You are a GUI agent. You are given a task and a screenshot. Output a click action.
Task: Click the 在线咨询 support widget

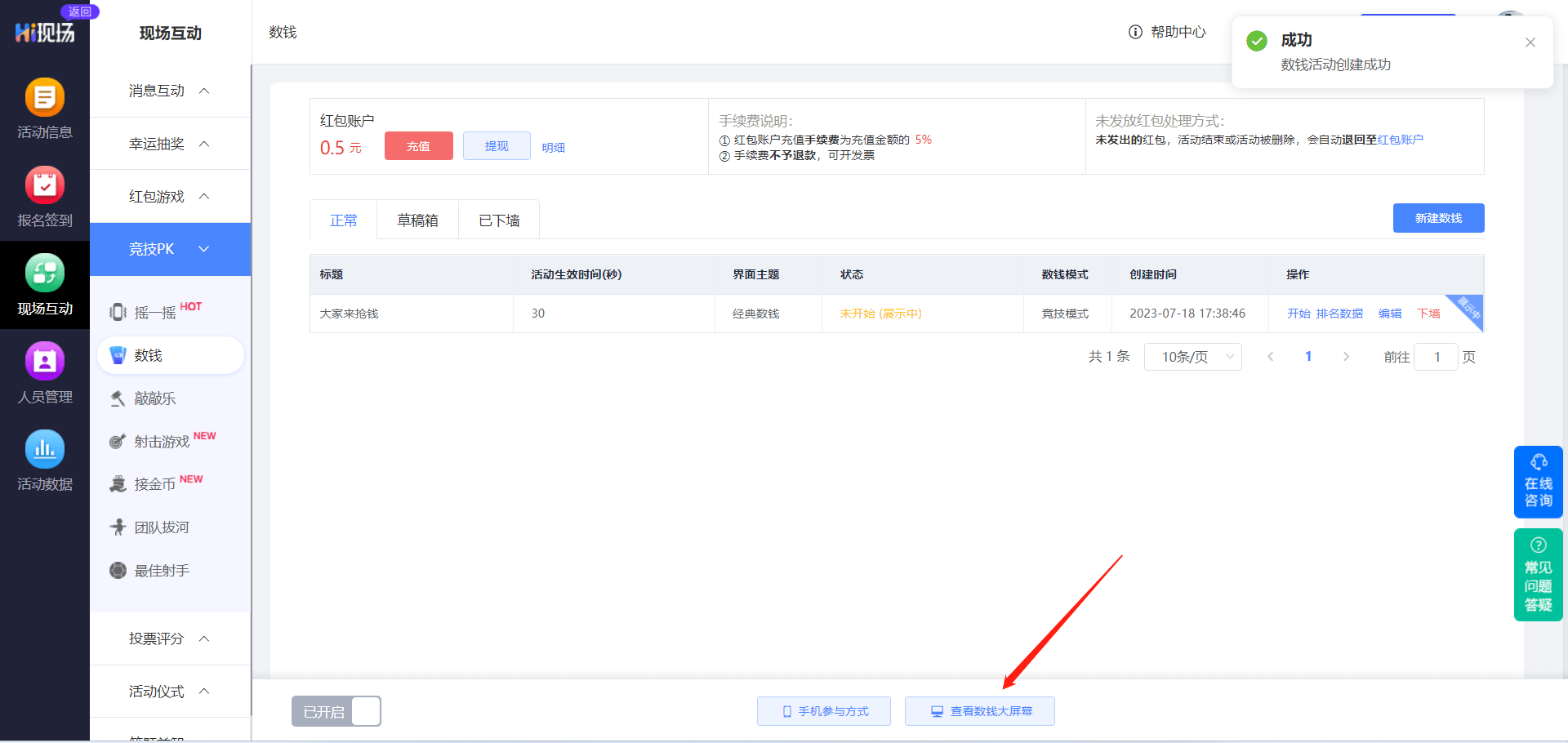1538,482
